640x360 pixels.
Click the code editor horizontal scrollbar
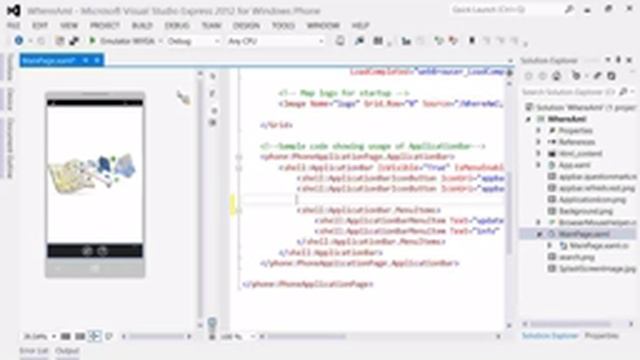coord(380,336)
